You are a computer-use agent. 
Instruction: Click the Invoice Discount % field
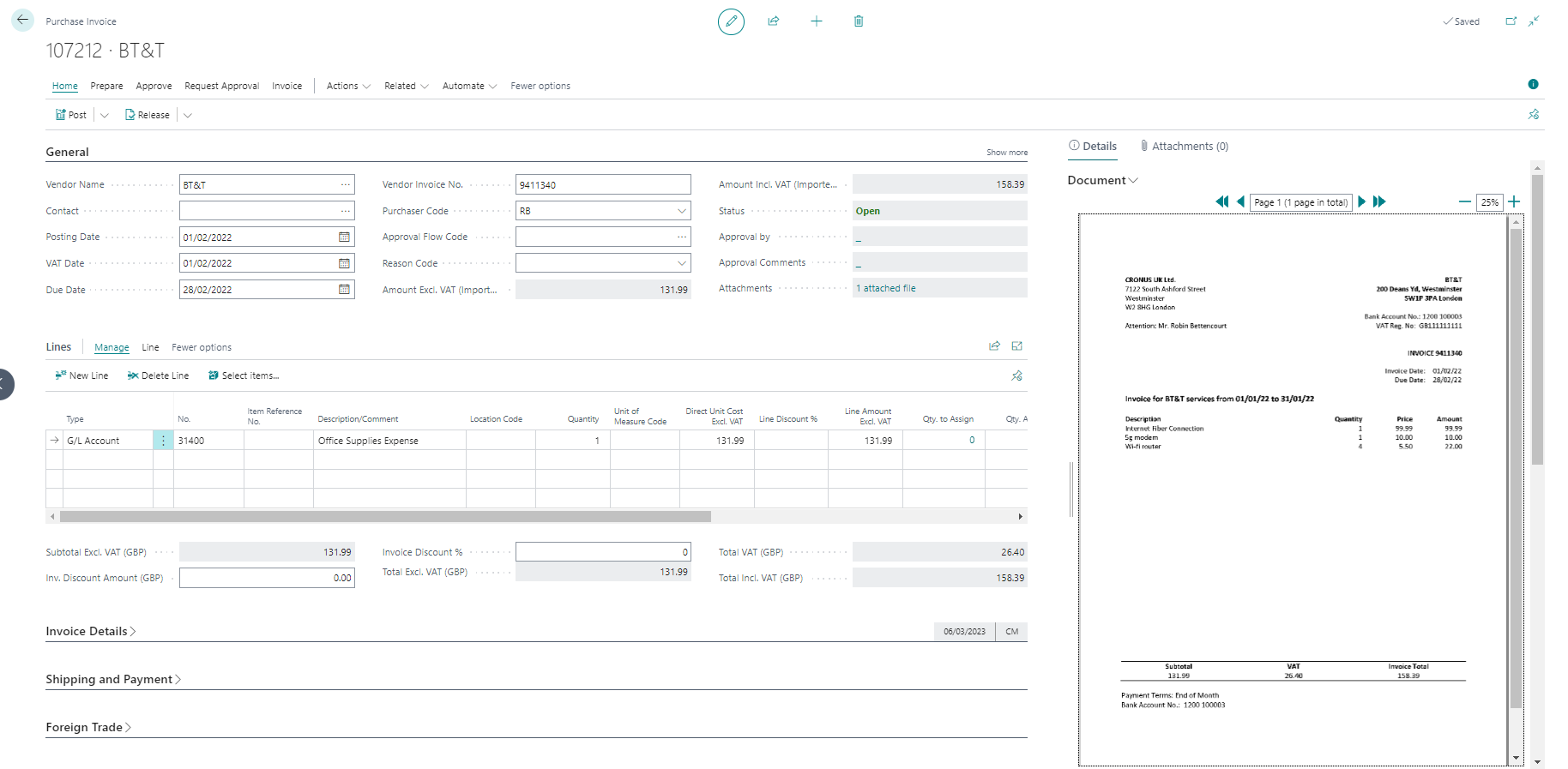pos(603,552)
